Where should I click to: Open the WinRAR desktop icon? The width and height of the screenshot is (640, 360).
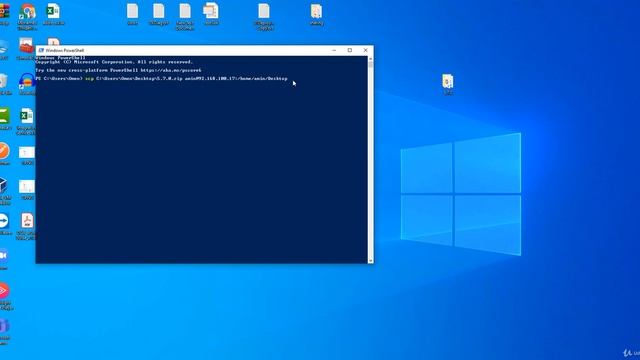(x=4, y=11)
